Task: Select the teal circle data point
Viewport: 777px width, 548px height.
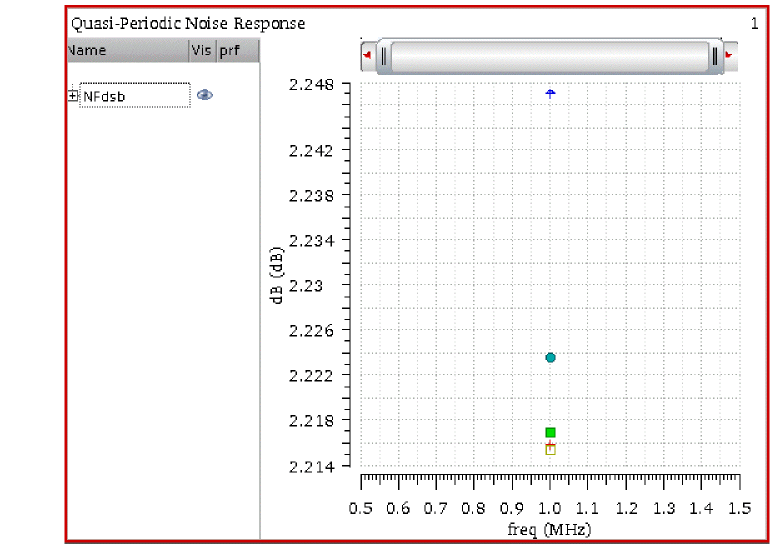Action: pyautogui.click(x=550, y=357)
